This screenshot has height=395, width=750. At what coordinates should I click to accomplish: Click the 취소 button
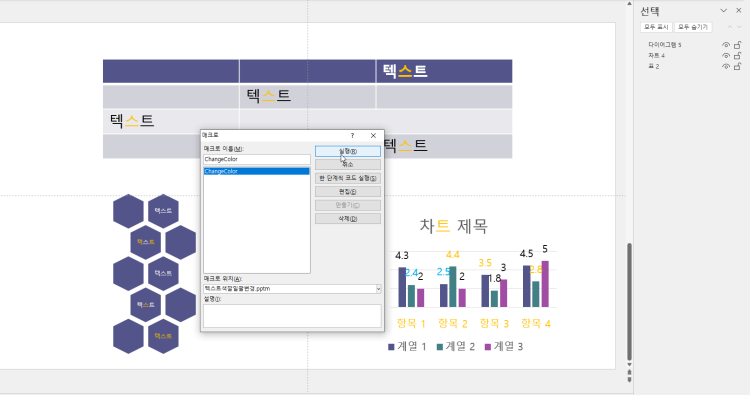click(x=348, y=165)
